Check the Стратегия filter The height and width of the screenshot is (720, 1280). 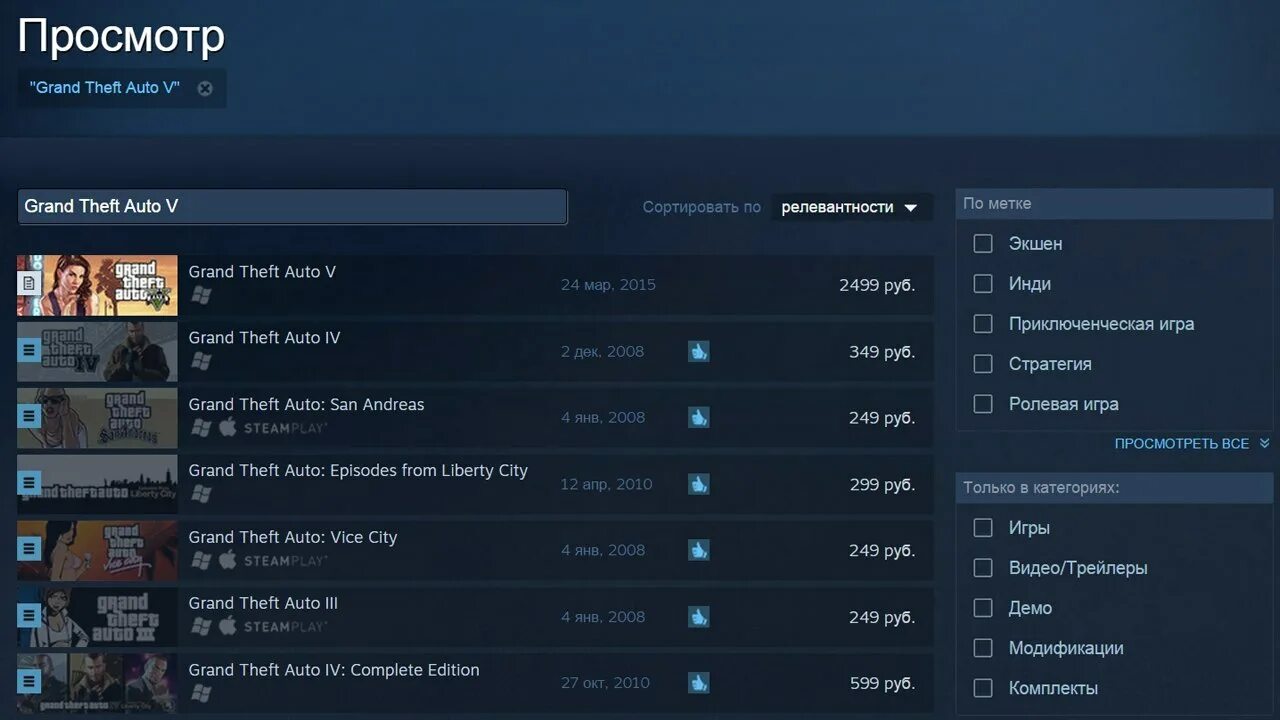pos(983,363)
